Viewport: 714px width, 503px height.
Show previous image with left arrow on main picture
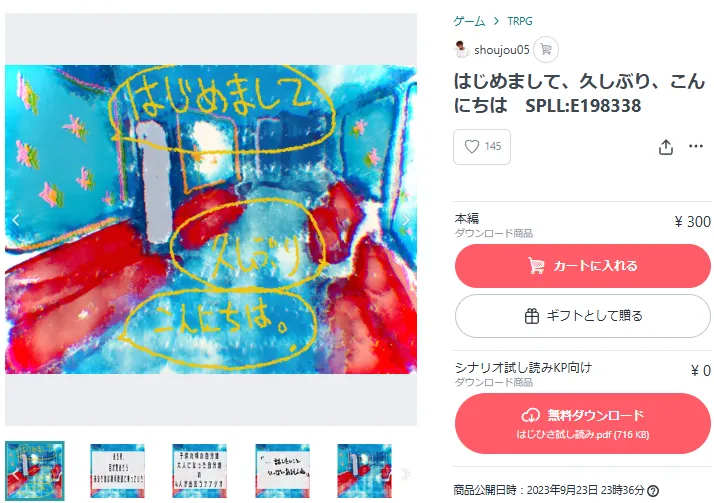pyautogui.click(x=16, y=220)
